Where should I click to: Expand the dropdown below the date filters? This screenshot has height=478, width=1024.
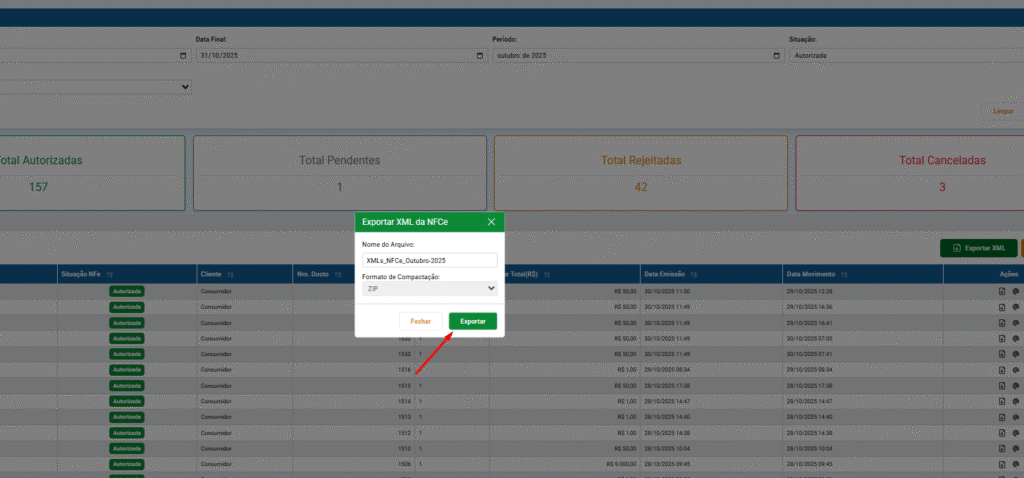tap(95, 86)
